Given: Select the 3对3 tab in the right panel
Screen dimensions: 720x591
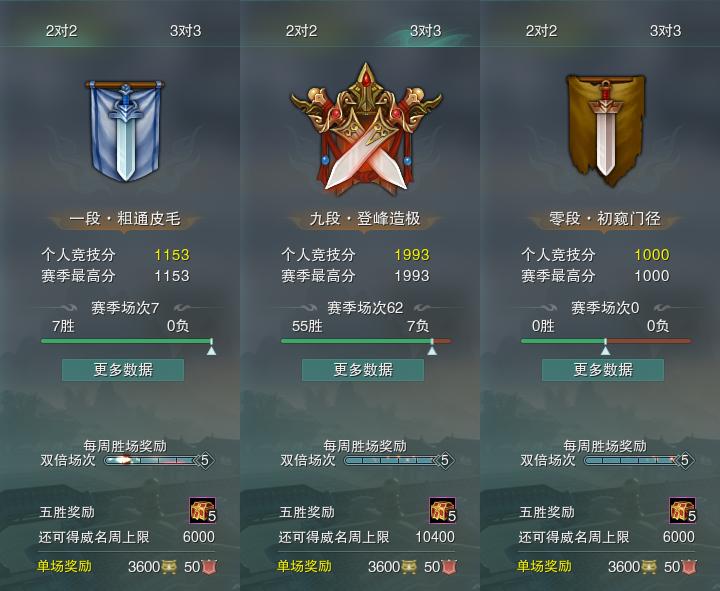Looking at the screenshot, I should point(665,31).
